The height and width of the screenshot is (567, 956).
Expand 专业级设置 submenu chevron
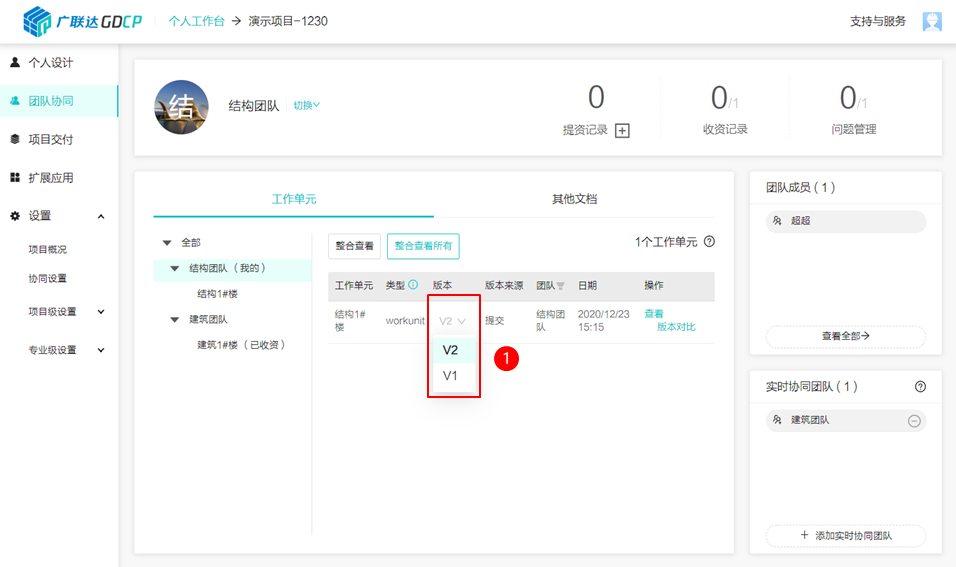coord(101,350)
